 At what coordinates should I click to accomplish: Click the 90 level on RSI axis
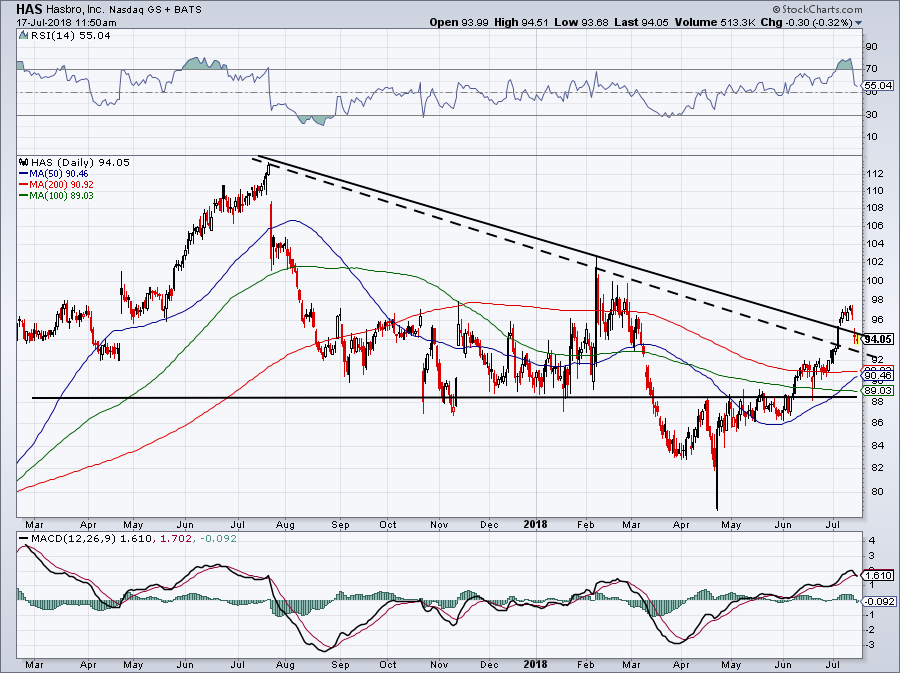pos(871,47)
